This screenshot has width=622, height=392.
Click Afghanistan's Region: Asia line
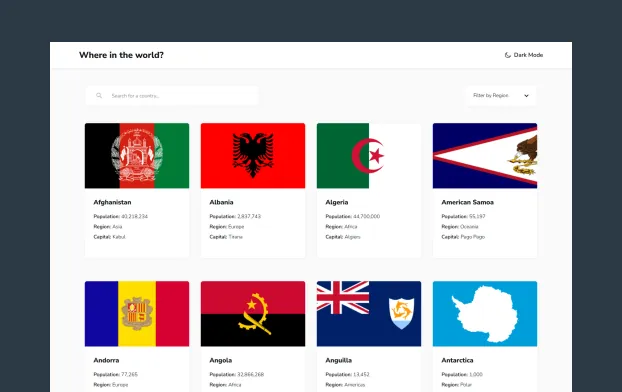(x=108, y=227)
